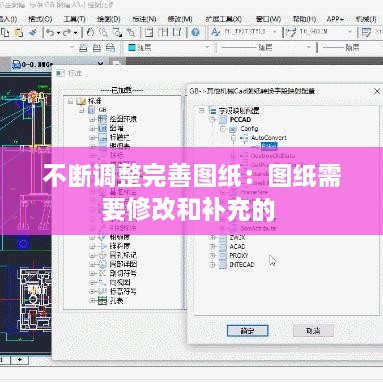Image resolution: width=383 pixels, height=383 pixels.
Task: Click the 确定 confirm button
Action: tap(247, 331)
